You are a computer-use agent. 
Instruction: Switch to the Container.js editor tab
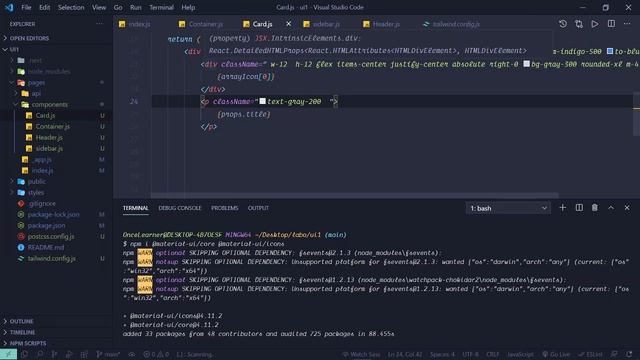pyautogui.click(x=206, y=24)
